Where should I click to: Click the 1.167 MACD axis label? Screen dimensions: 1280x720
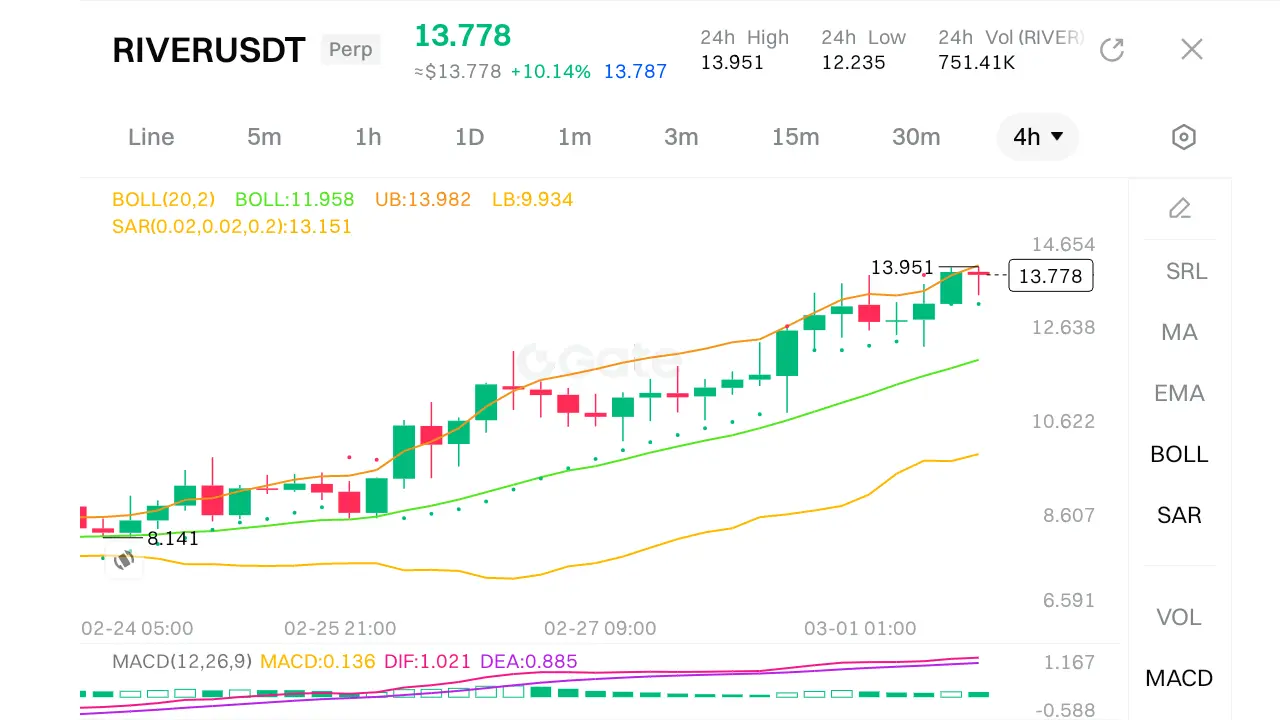[x=1069, y=662]
